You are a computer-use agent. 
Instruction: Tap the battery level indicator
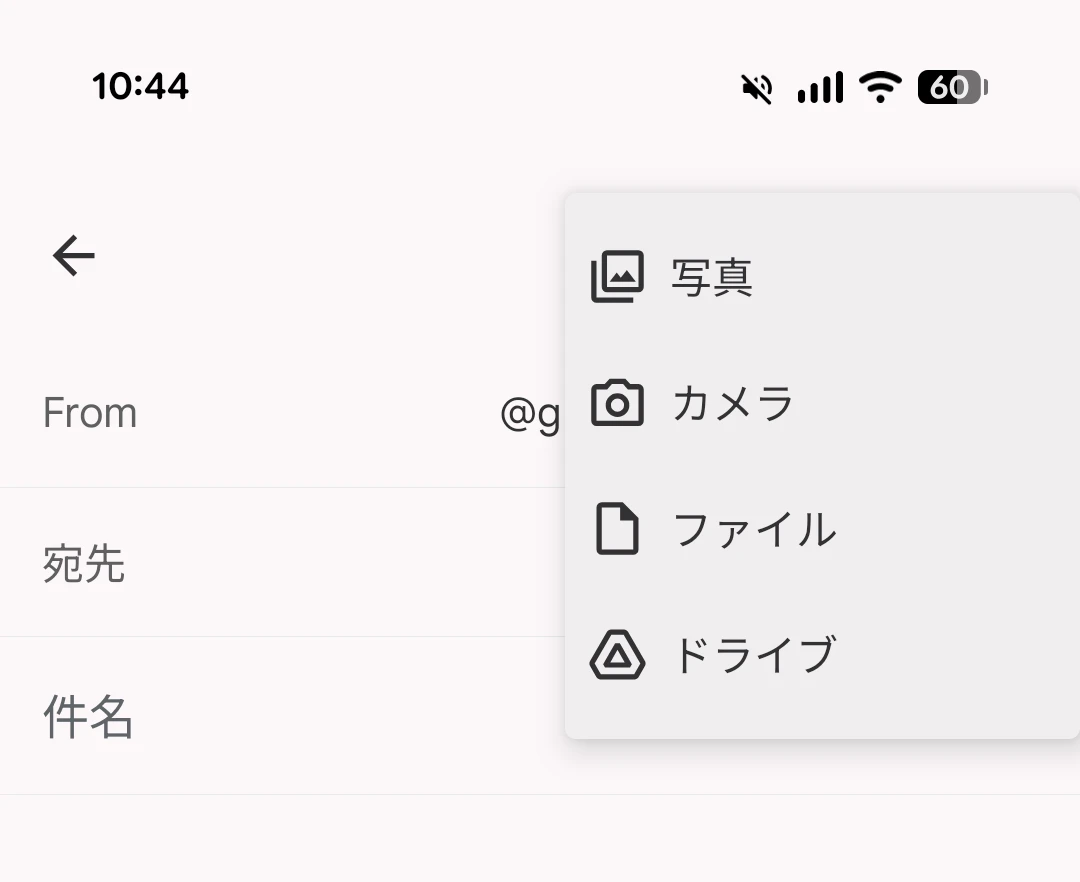(x=952, y=88)
